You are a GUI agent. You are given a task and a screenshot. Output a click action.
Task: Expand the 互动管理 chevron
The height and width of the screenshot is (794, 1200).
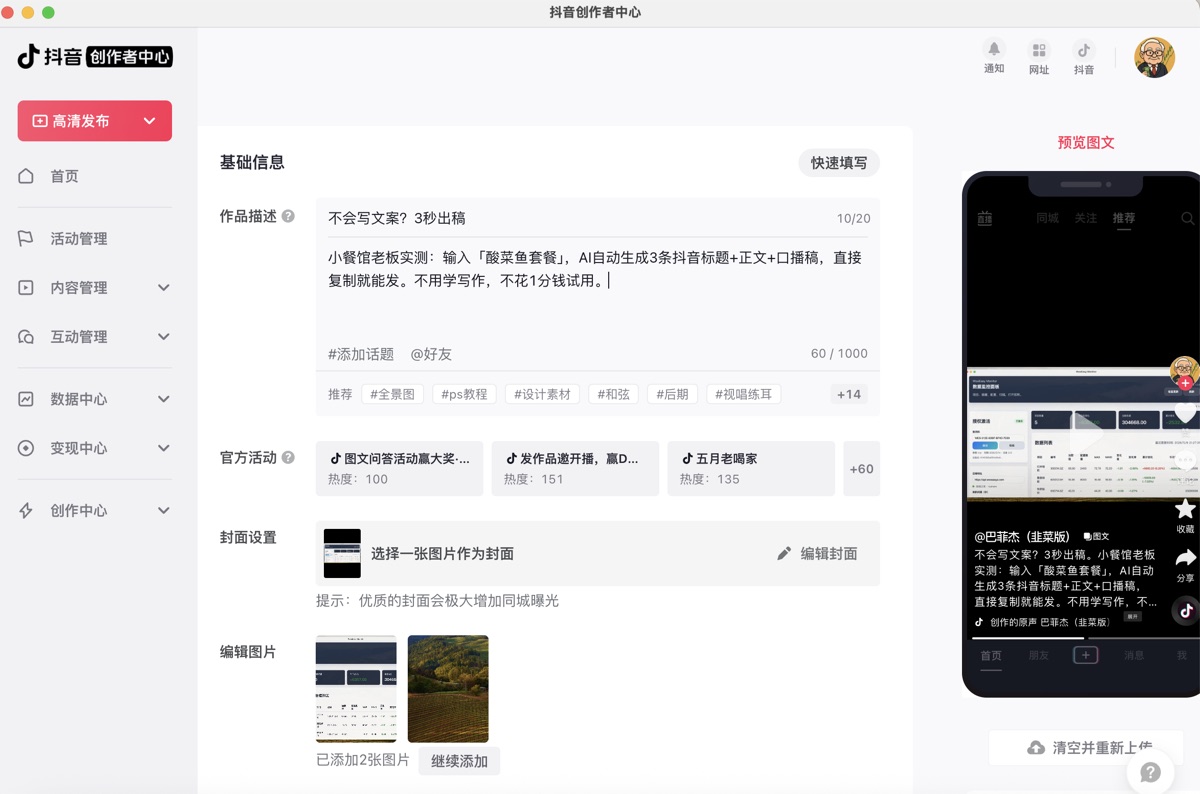pos(164,337)
